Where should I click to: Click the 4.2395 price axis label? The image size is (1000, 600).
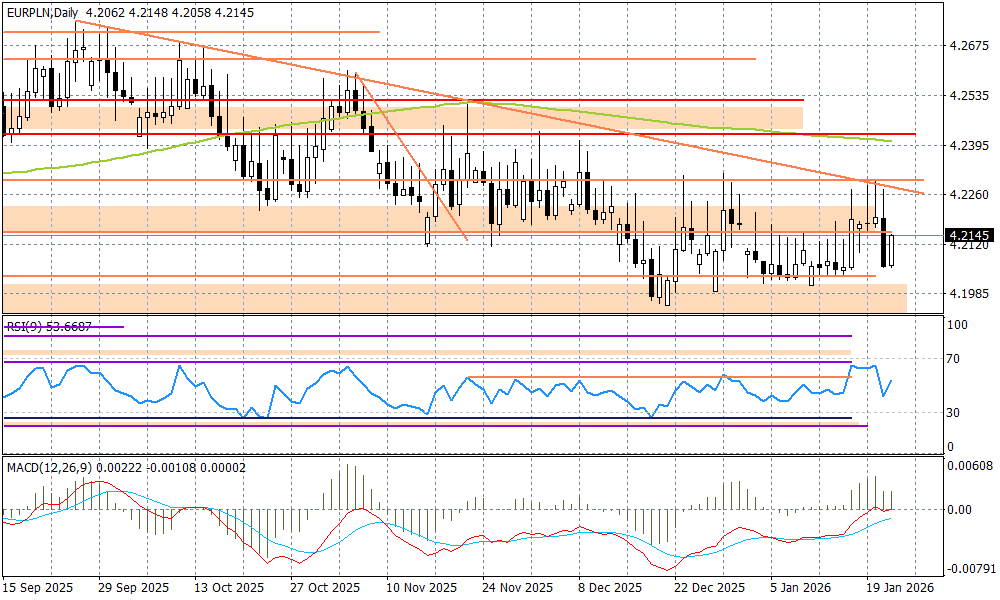(969, 146)
